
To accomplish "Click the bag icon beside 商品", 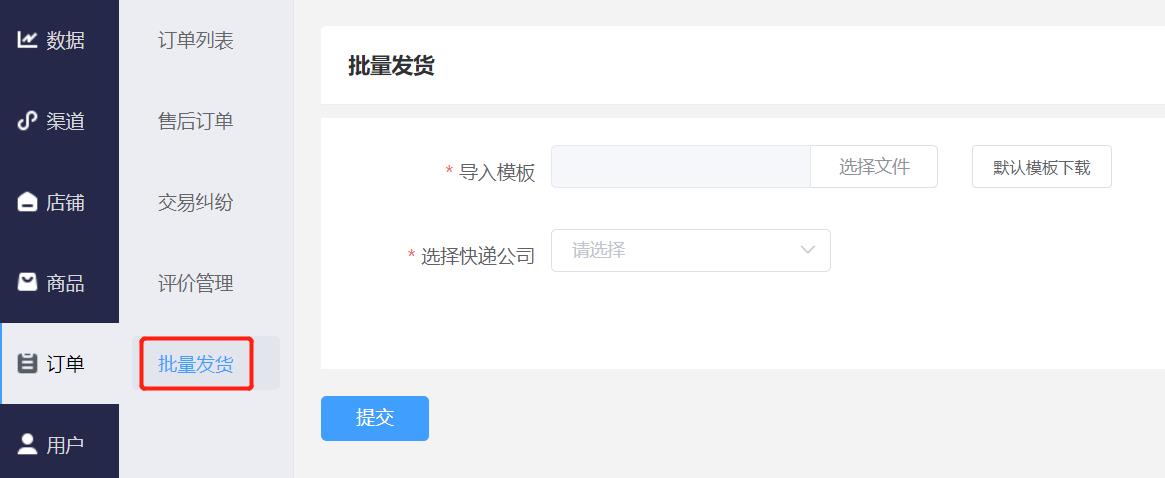I will tap(27, 282).
